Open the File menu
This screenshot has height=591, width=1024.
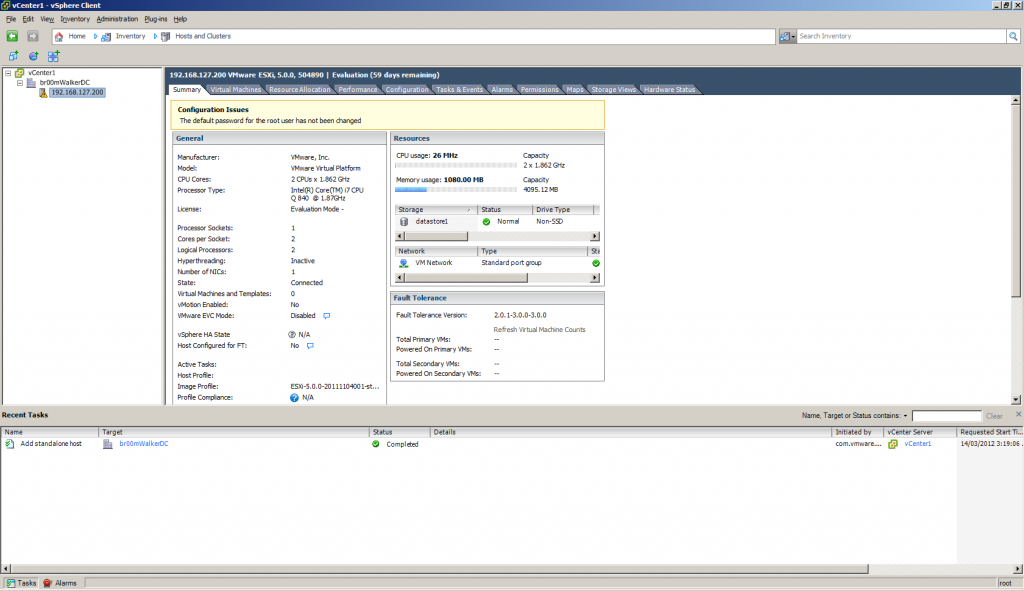[10, 19]
